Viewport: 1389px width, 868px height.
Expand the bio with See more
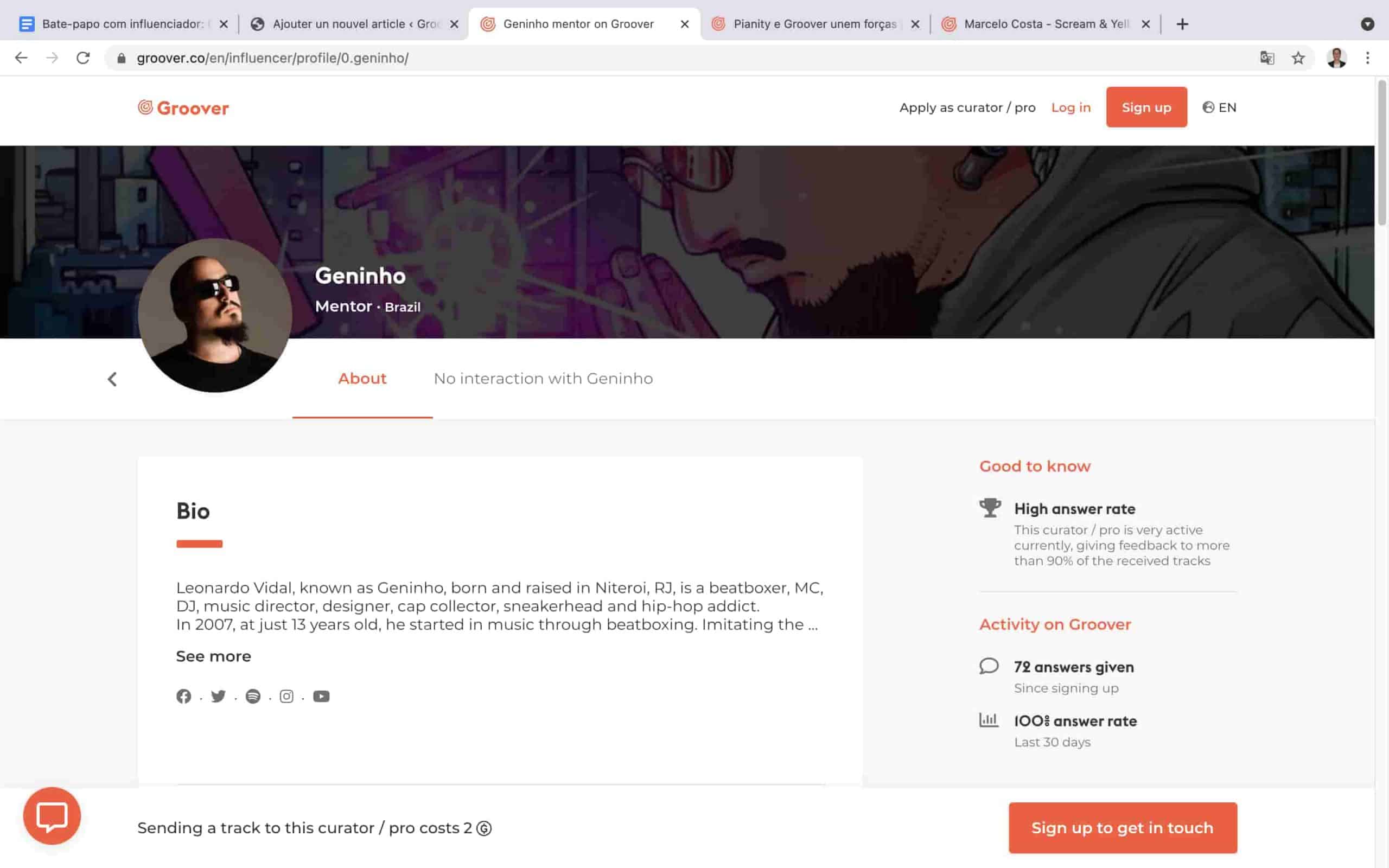[x=214, y=656]
